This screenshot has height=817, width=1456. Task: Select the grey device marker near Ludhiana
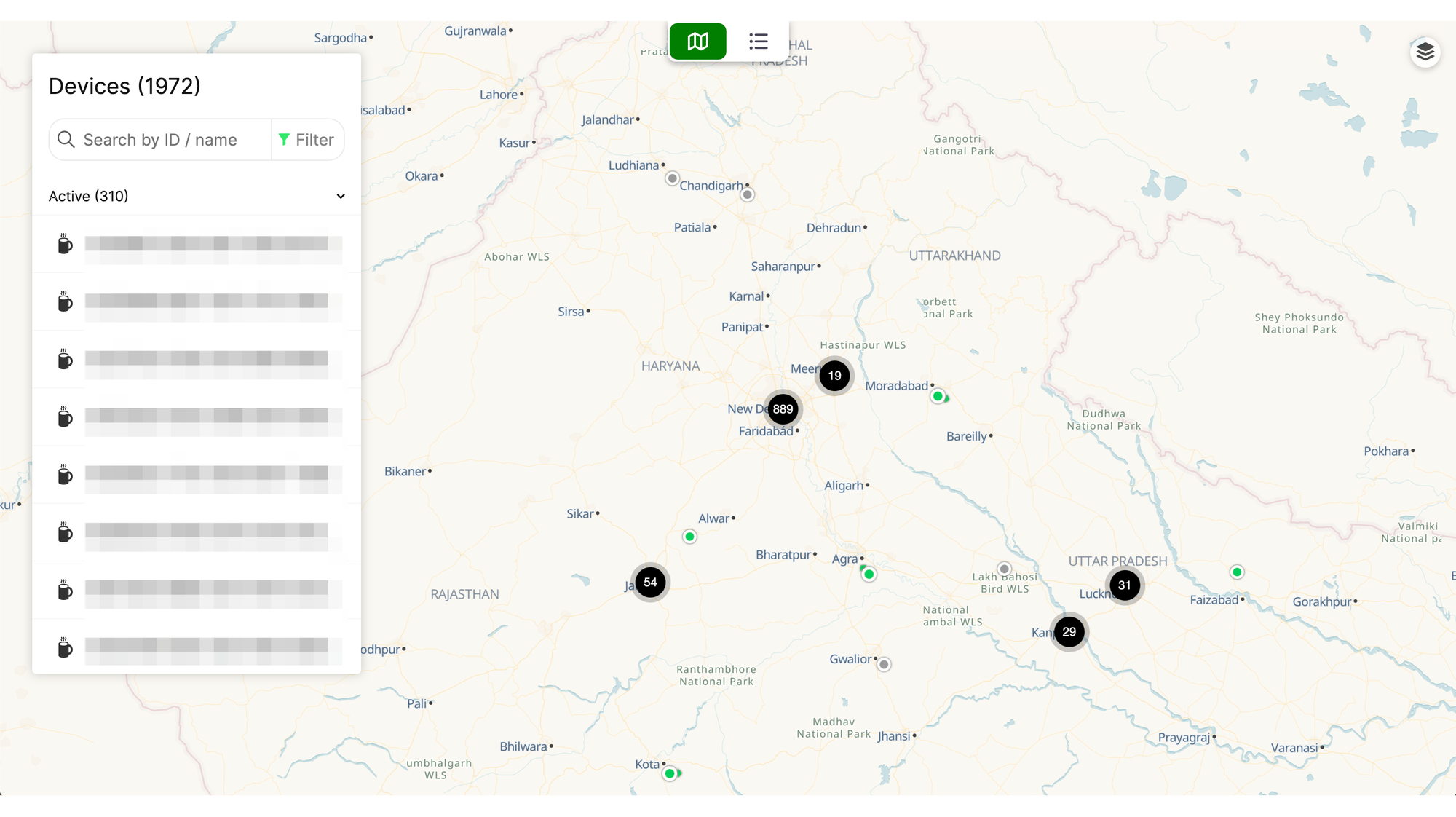(673, 178)
